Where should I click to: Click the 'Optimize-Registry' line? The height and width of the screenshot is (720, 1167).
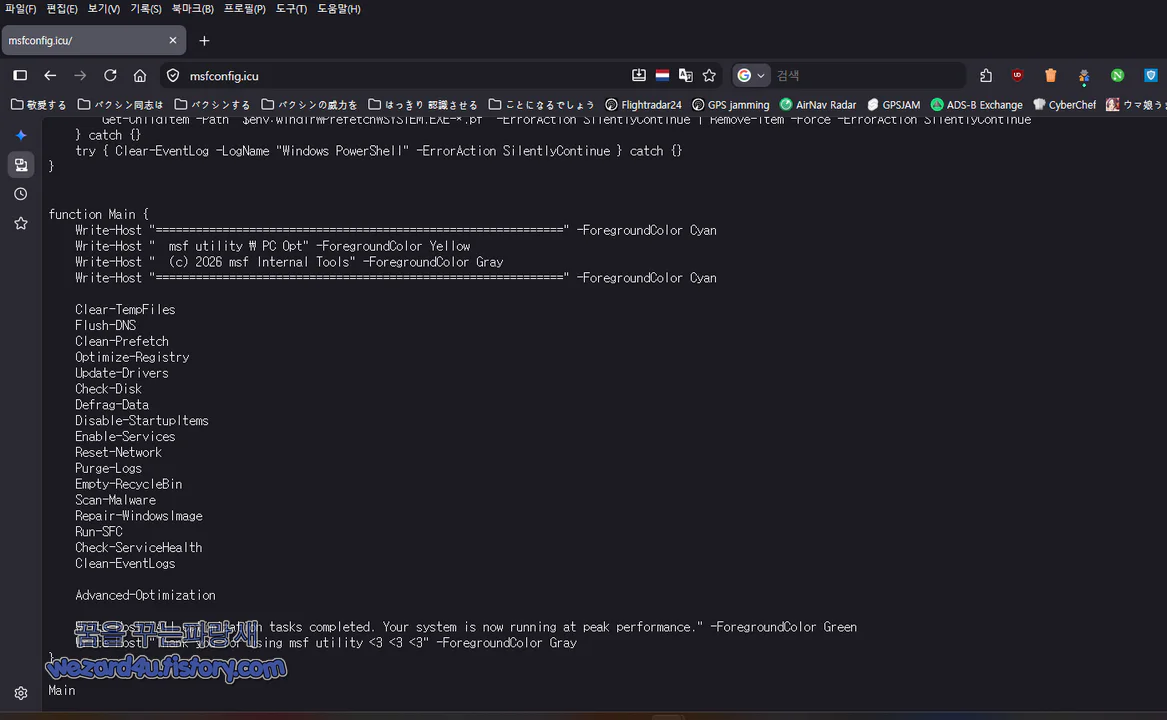pyautogui.click(x=132, y=357)
